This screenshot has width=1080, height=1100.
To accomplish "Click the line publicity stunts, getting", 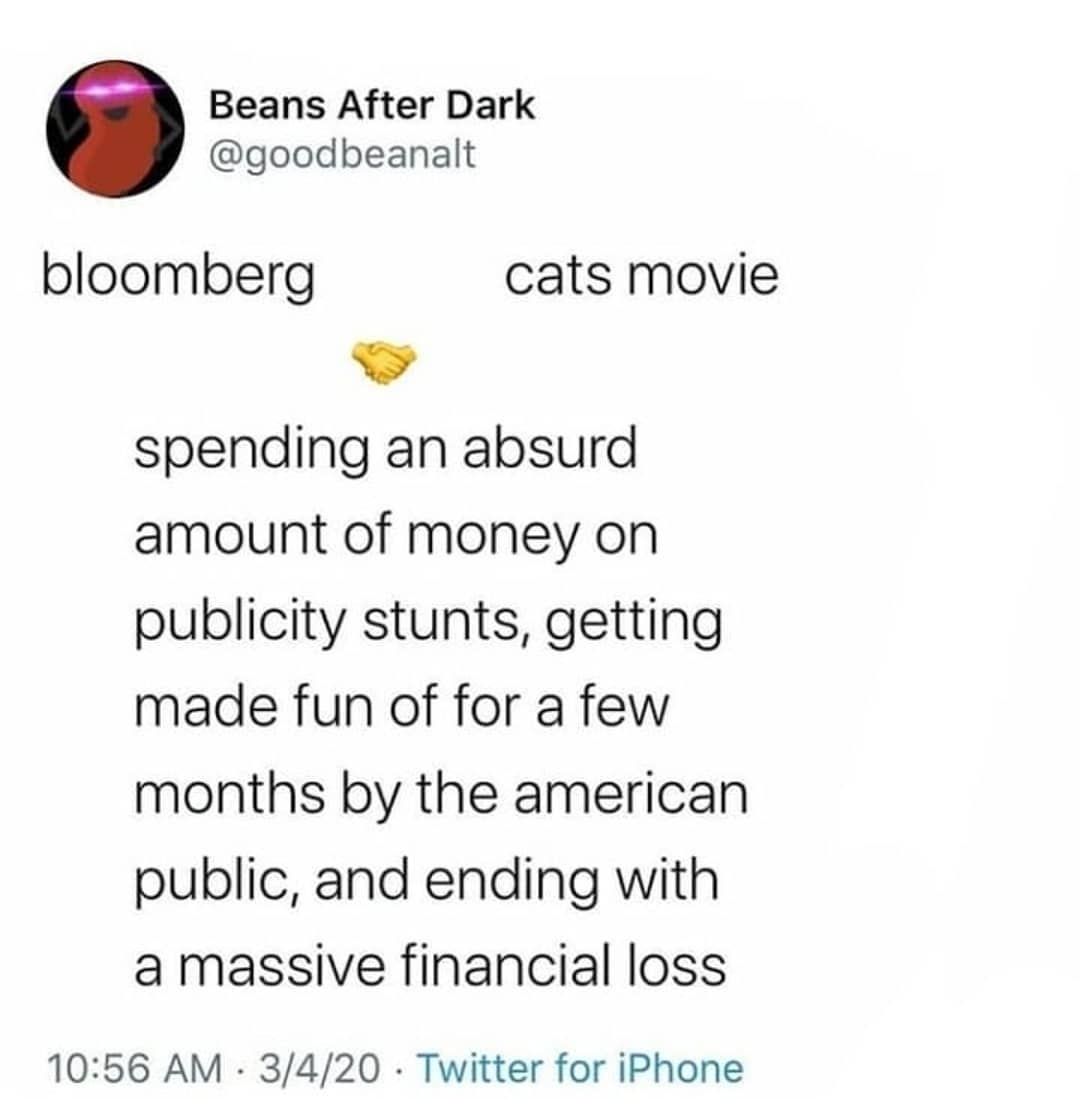I will pos(427,624).
